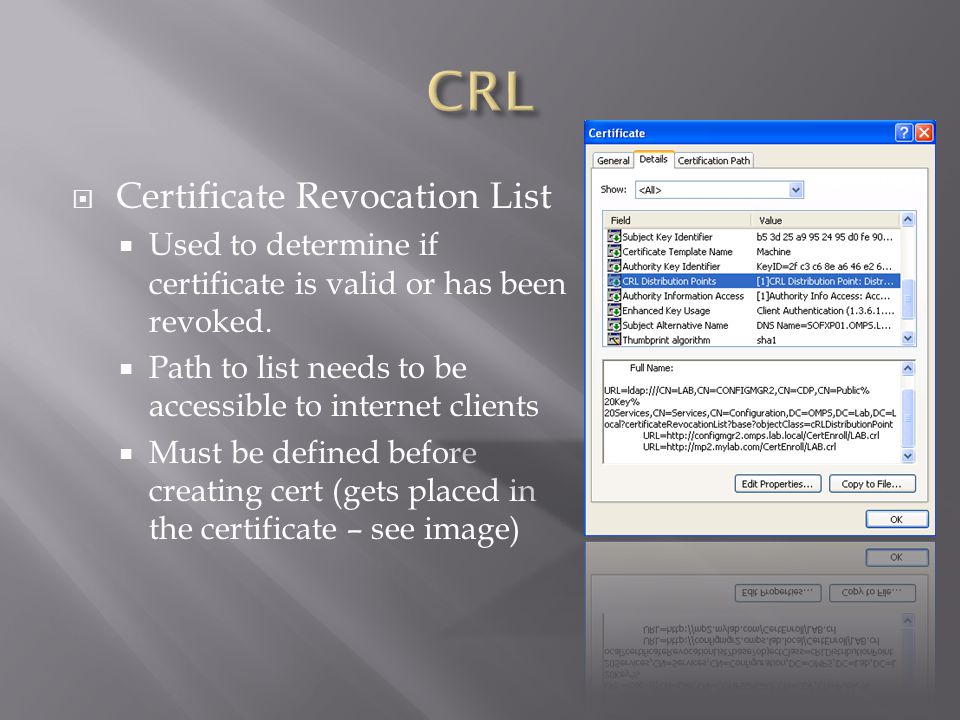Select the Authority Key Identifier row

pos(753,266)
